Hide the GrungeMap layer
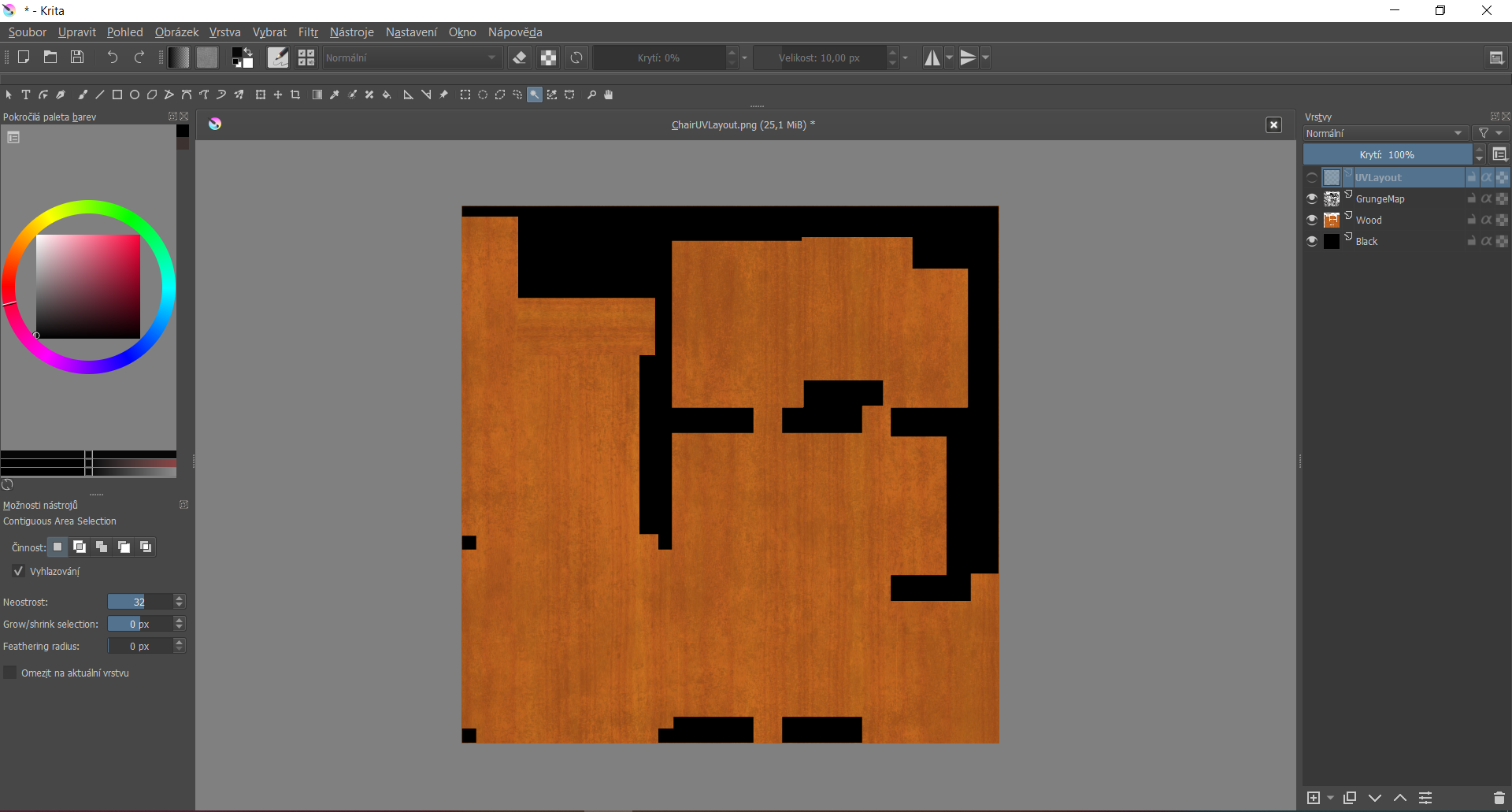The image size is (1512, 812). coord(1312,198)
